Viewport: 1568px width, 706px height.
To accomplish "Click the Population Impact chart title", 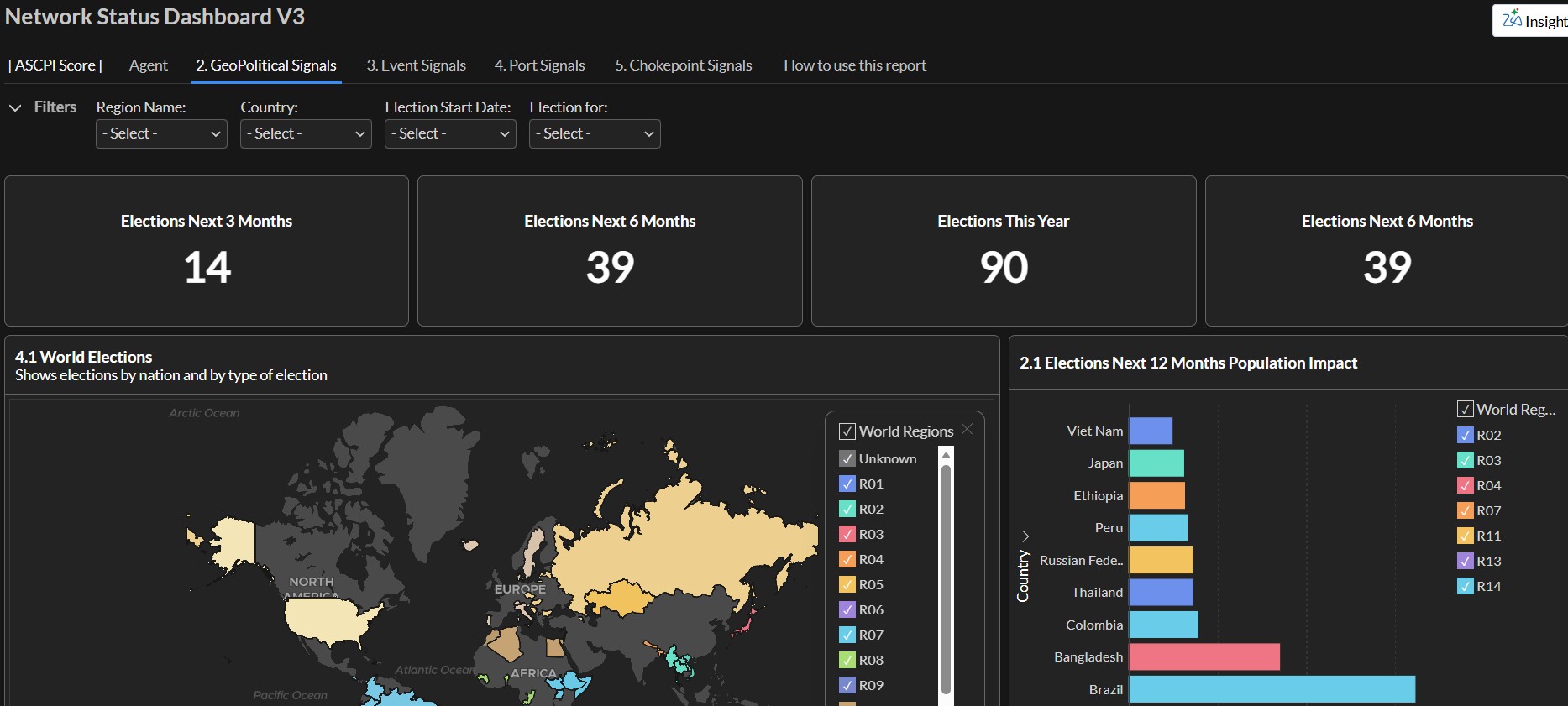I will (1188, 363).
